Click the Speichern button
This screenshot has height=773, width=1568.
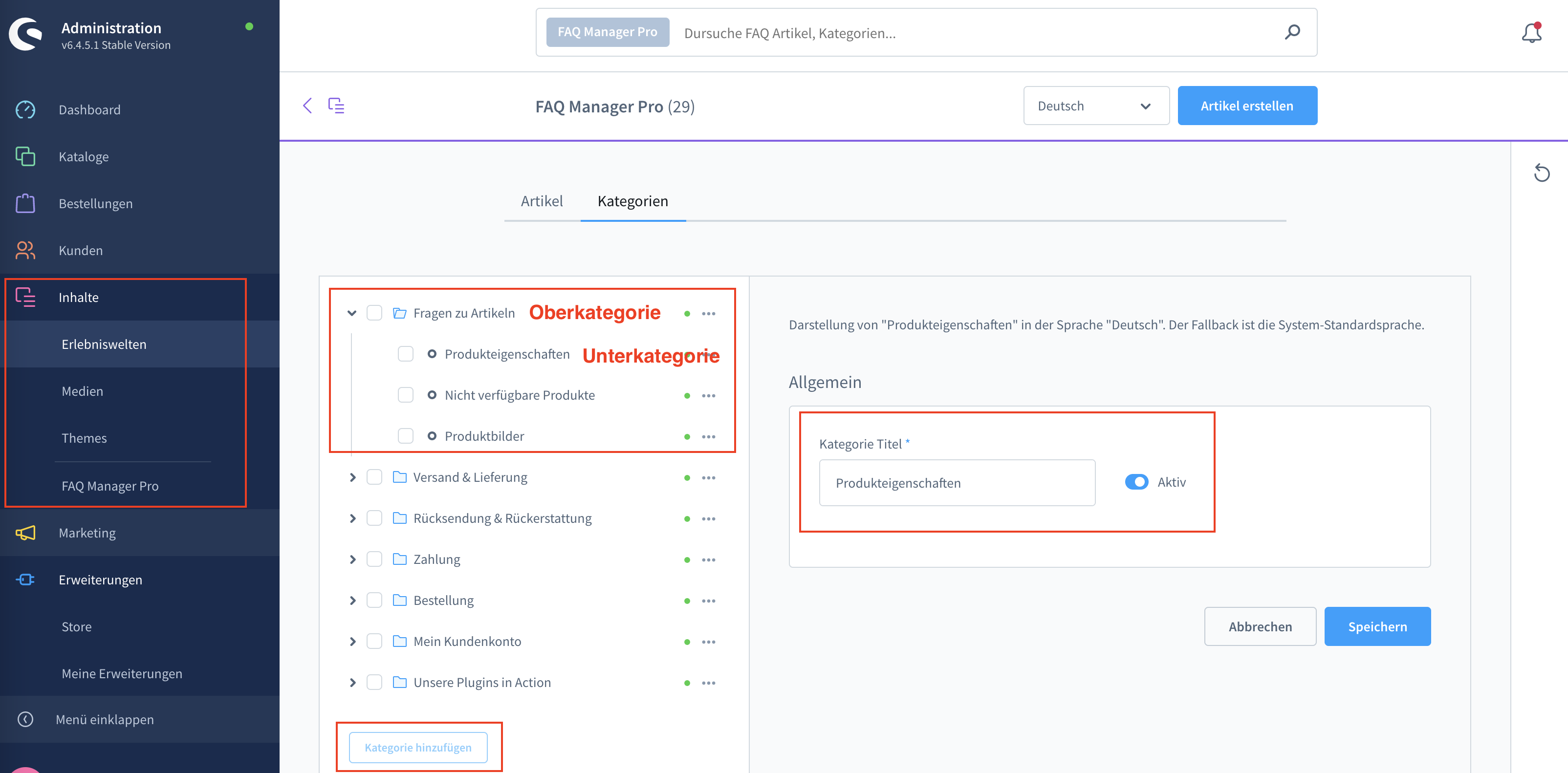click(1377, 626)
